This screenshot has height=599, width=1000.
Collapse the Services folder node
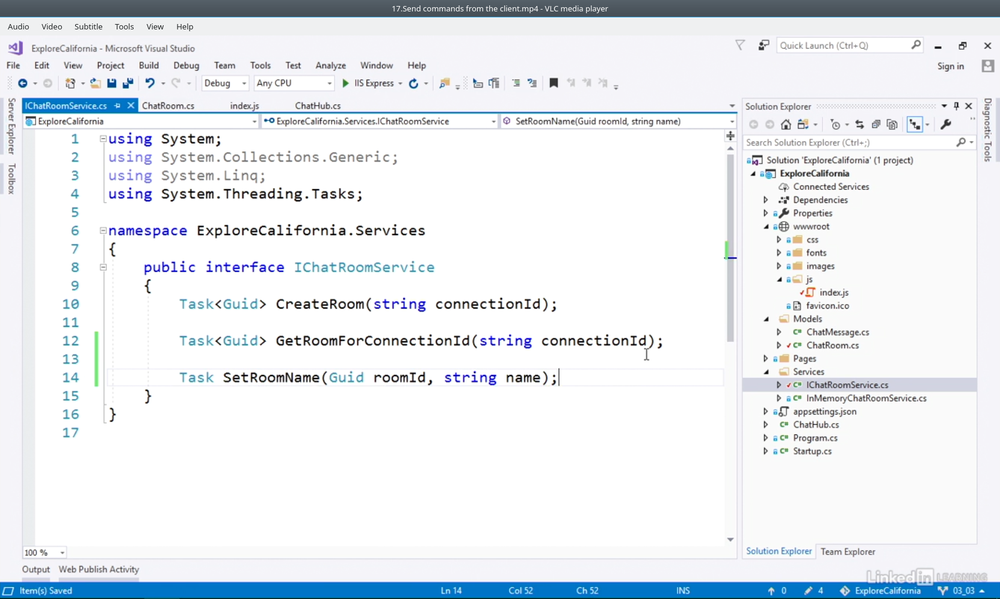(x=766, y=372)
